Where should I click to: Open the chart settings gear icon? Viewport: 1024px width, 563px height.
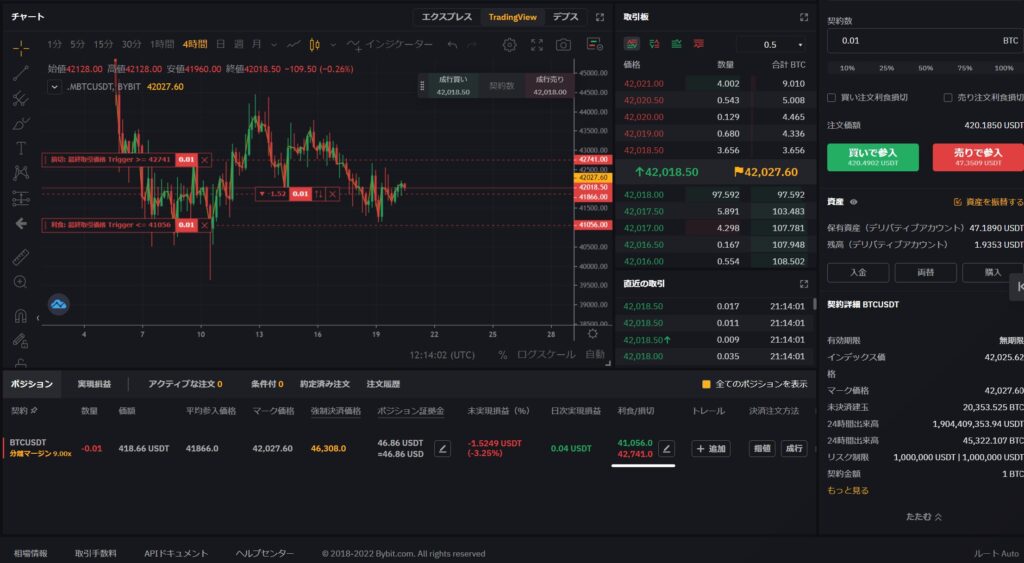[509, 44]
